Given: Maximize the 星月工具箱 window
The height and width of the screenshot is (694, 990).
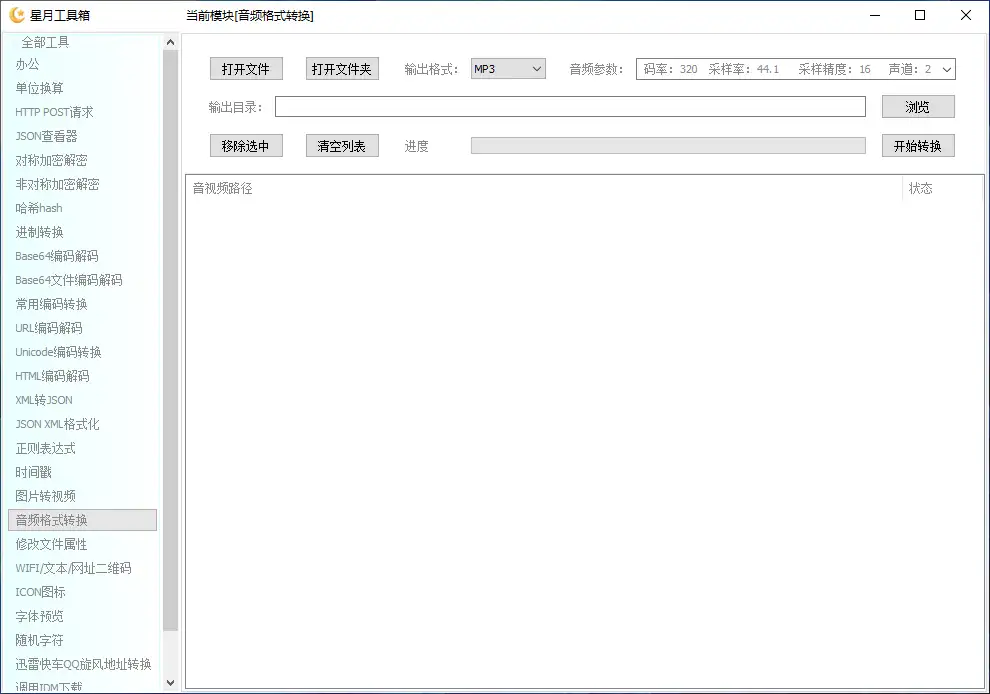Looking at the screenshot, I should [x=920, y=15].
